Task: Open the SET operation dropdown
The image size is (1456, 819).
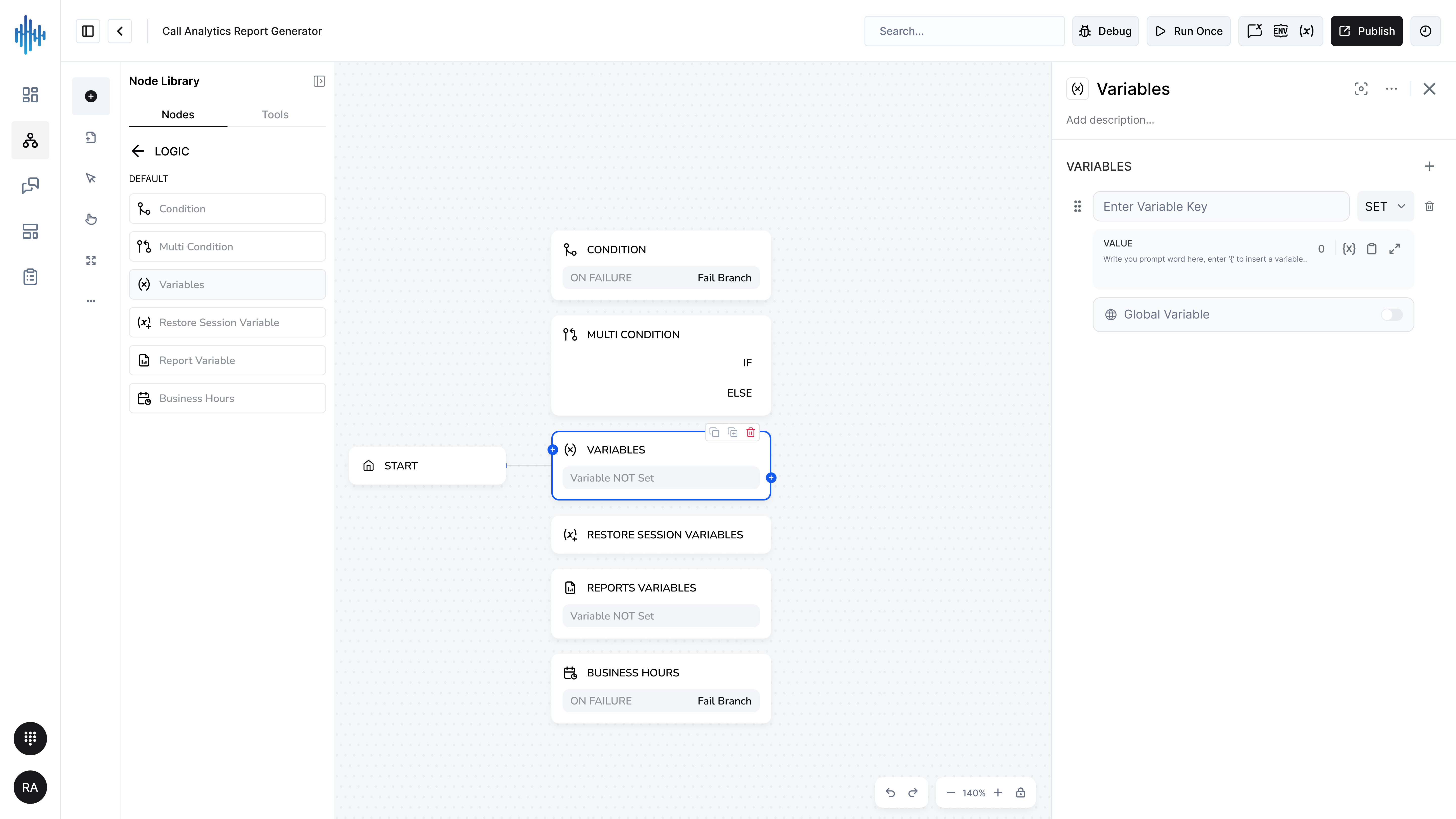Action: click(1385, 206)
